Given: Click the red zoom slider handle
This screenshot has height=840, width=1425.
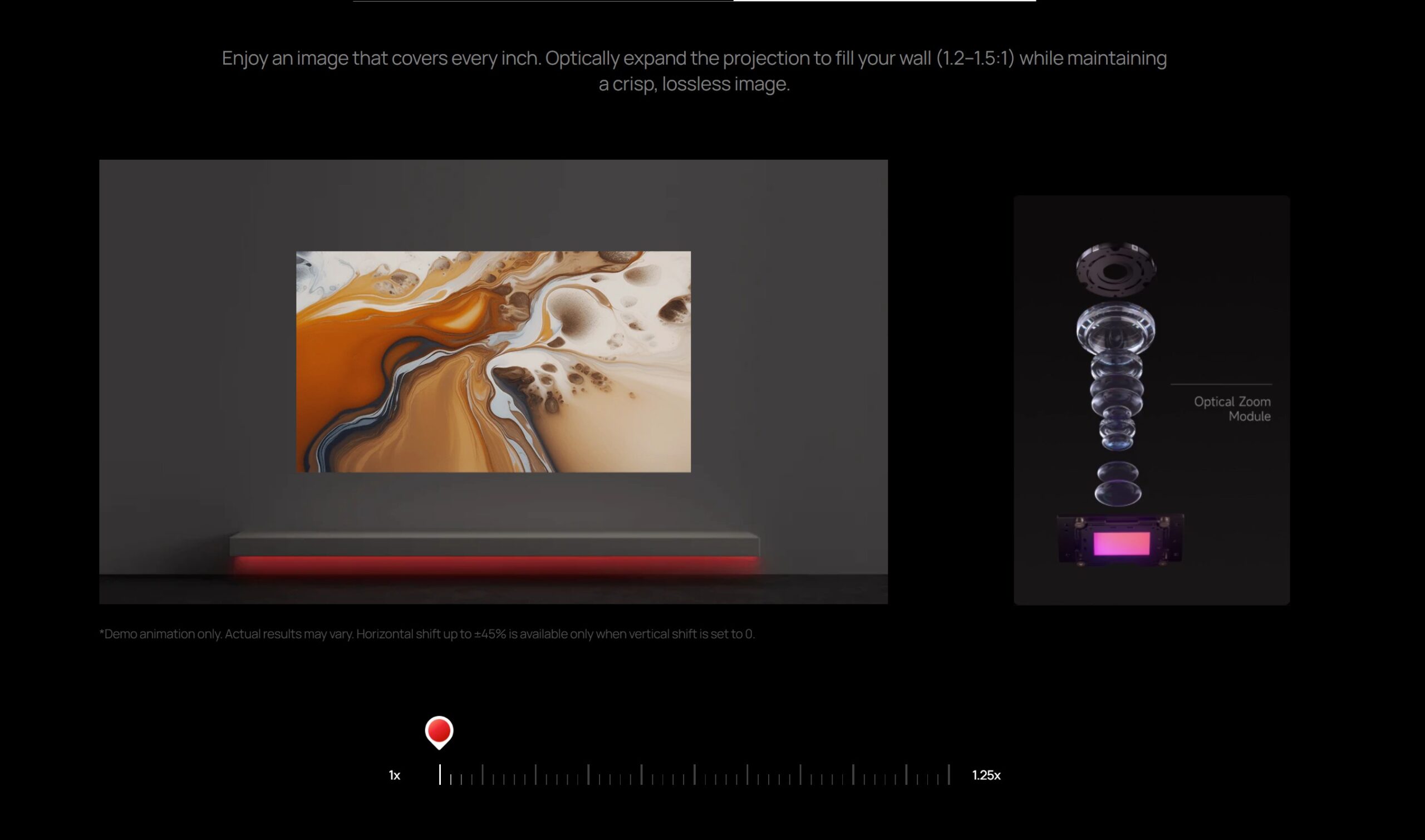Looking at the screenshot, I should coord(439,731).
